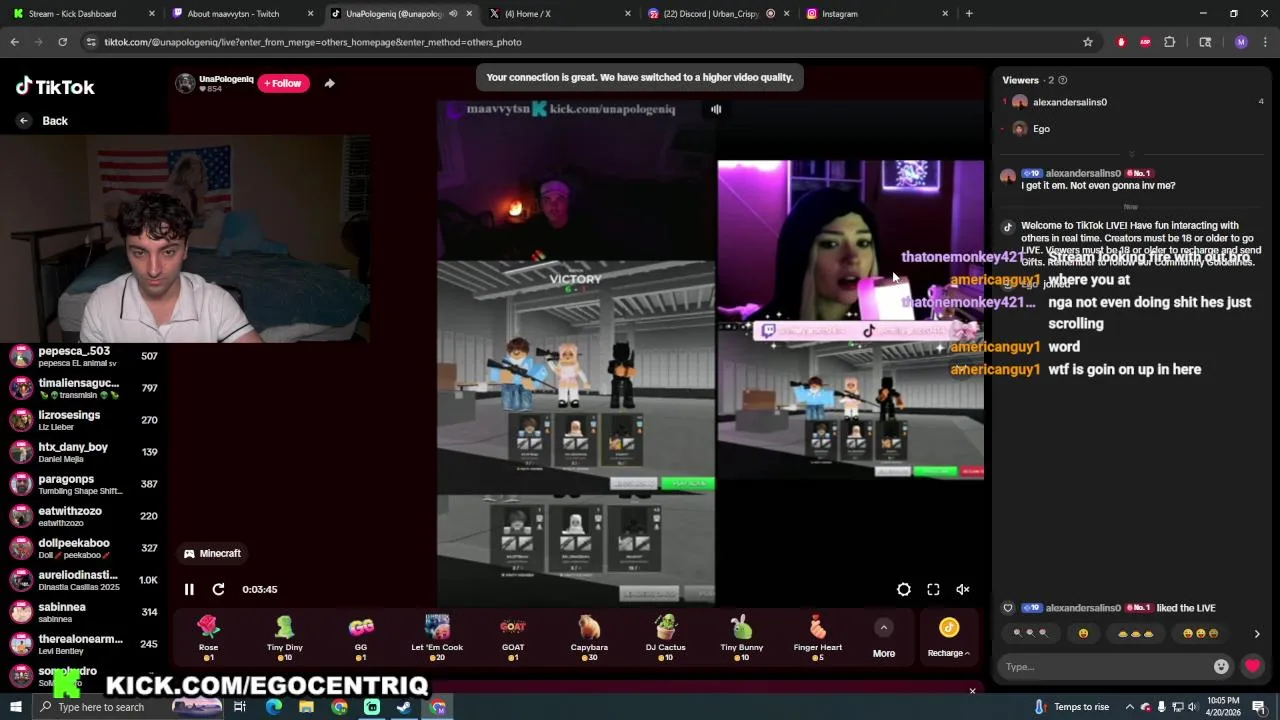1280x720 pixels.
Task: Tap the red heart like button
Action: pos(1253,666)
